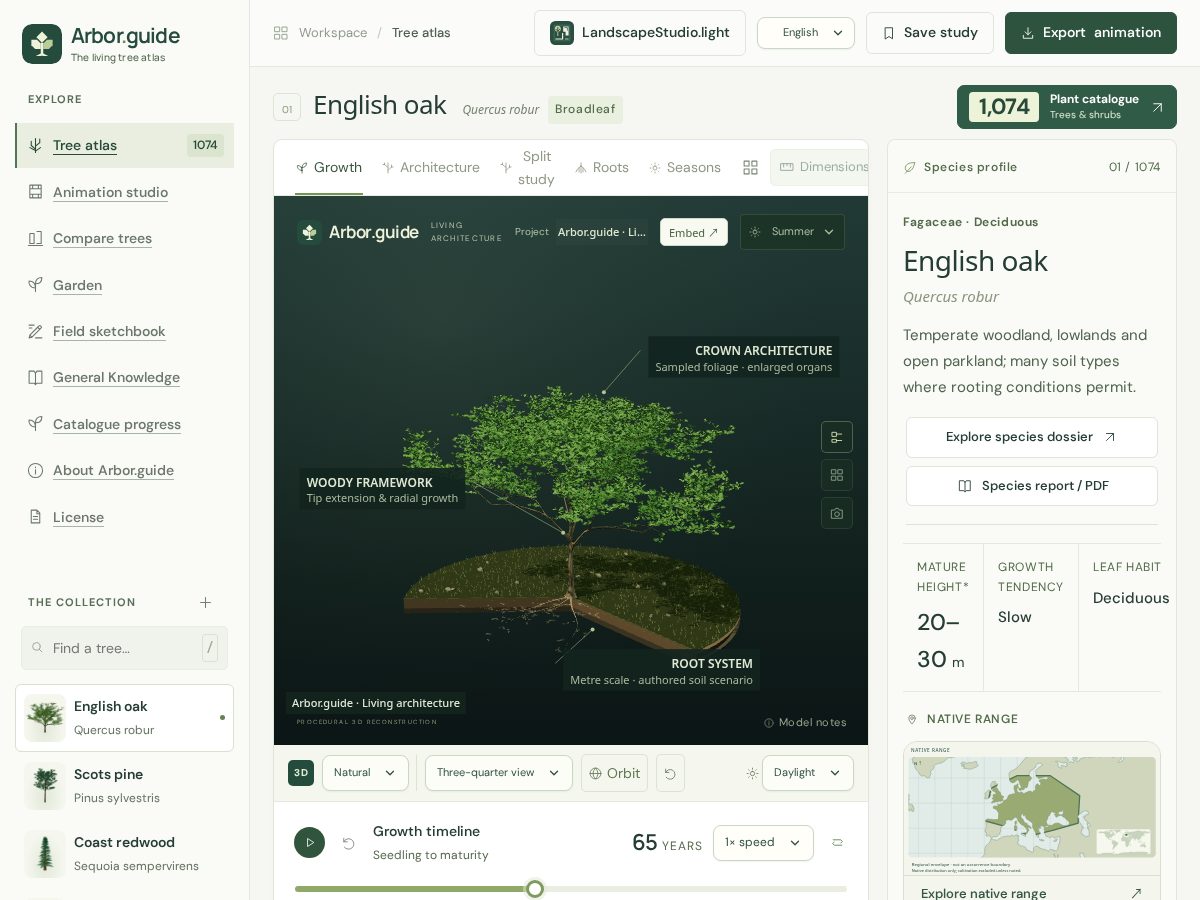The width and height of the screenshot is (1200, 900).
Task: Open the Natural render style dropdown
Action: point(365,773)
